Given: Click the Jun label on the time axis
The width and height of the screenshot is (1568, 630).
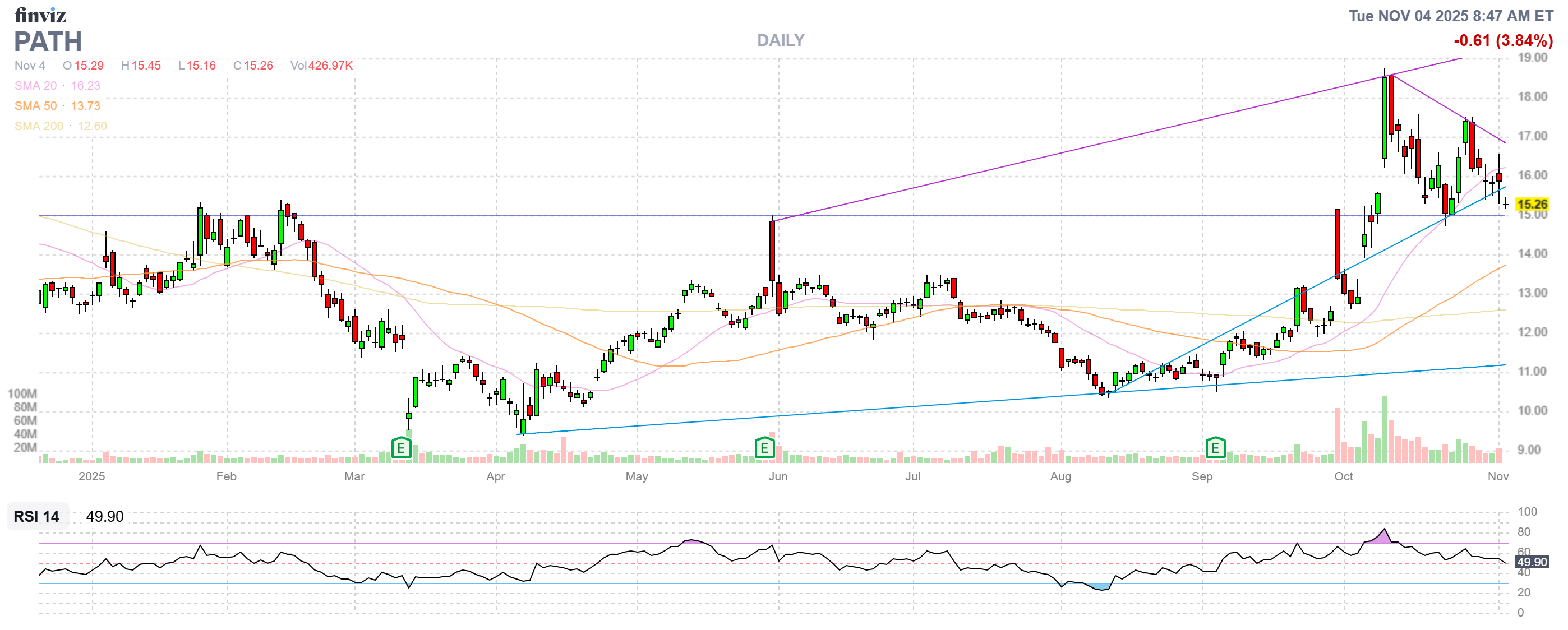Looking at the screenshot, I should pos(778,476).
